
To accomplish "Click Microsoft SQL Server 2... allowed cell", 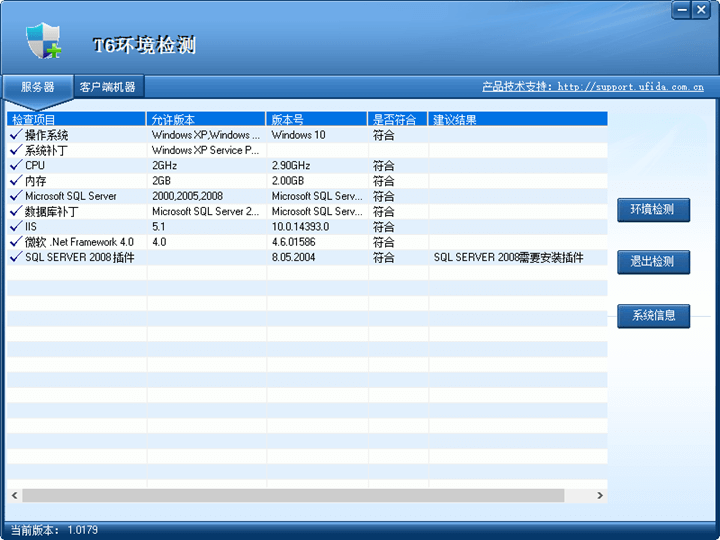I will [206, 211].
